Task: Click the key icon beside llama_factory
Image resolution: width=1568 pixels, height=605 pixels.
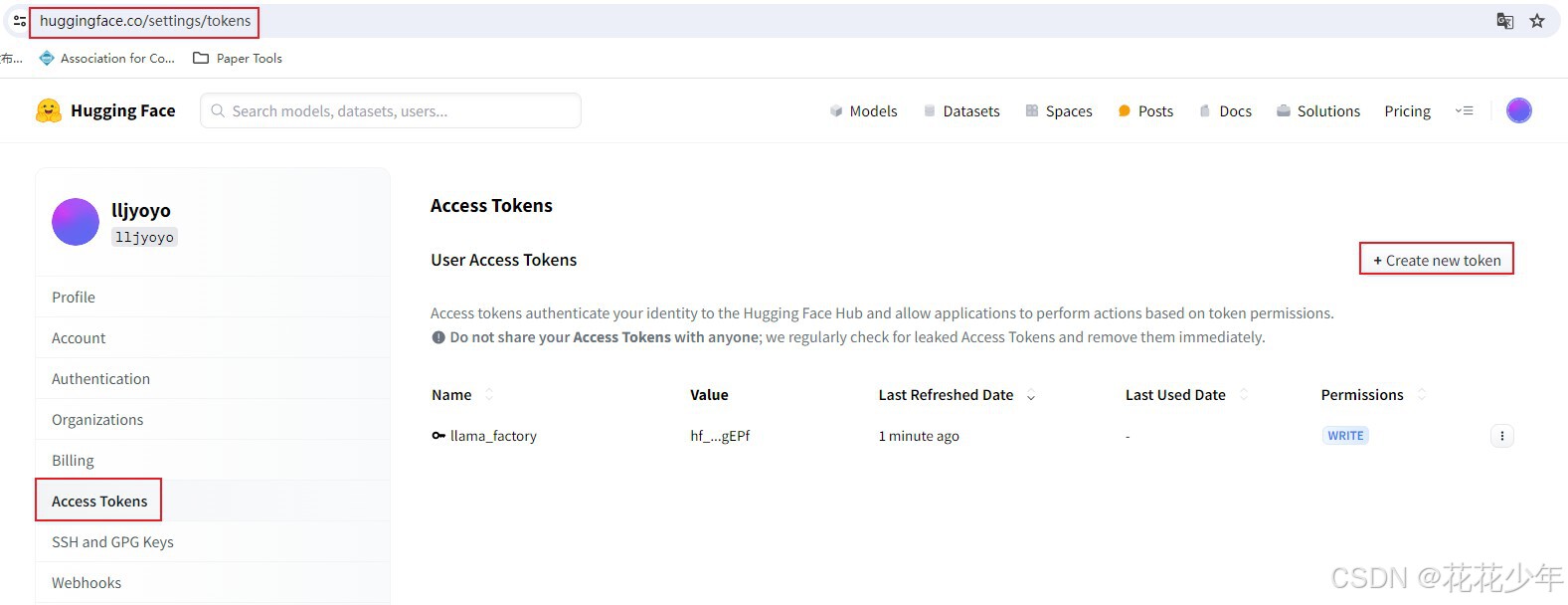Action: click(x=438, y=436)
